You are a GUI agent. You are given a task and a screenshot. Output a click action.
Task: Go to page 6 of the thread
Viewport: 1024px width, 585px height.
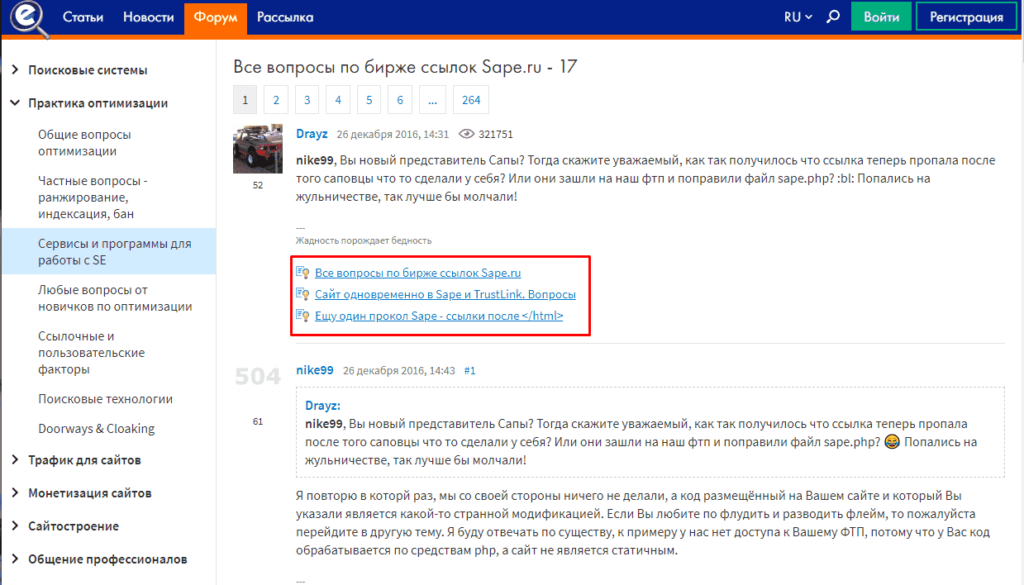pyautogui.click(x=400, y=100)
